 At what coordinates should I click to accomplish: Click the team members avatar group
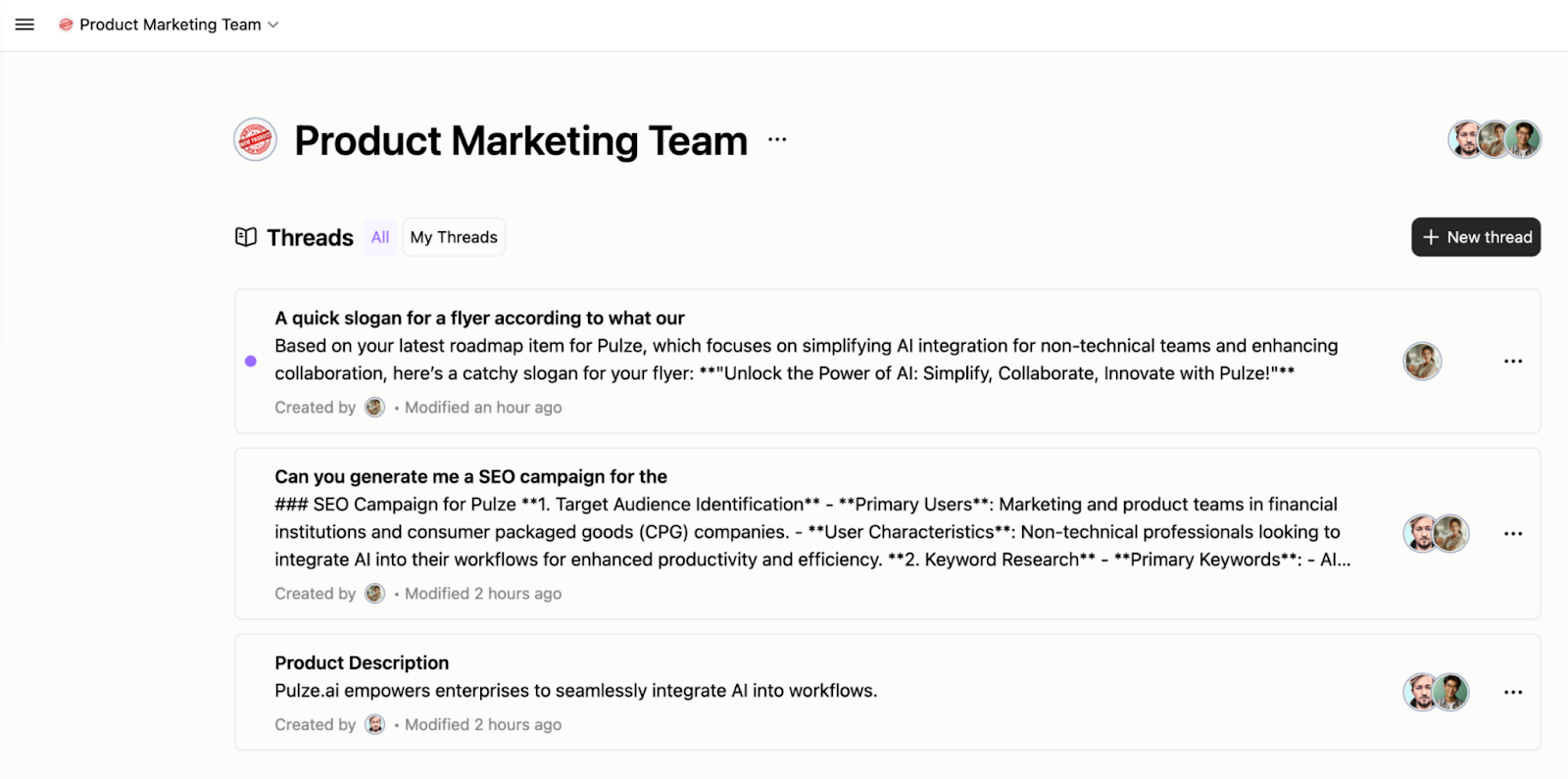(1494, 140)
